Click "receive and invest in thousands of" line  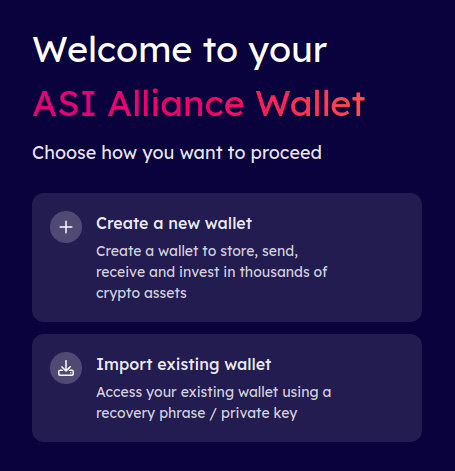[x=212, y=272]
